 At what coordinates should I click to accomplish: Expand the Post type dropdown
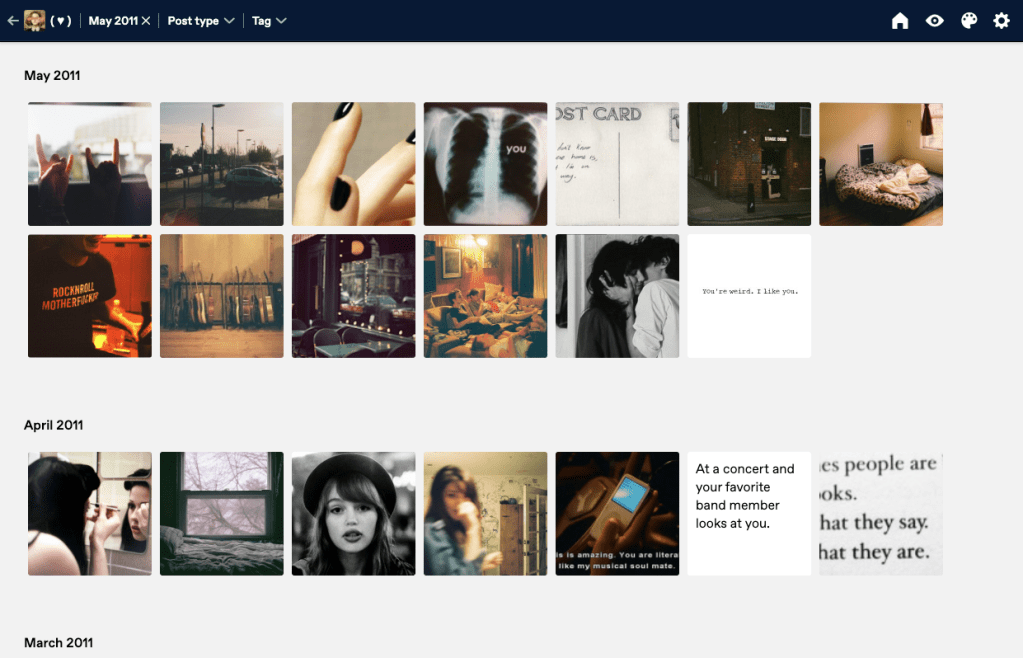[x=201, y=21]
